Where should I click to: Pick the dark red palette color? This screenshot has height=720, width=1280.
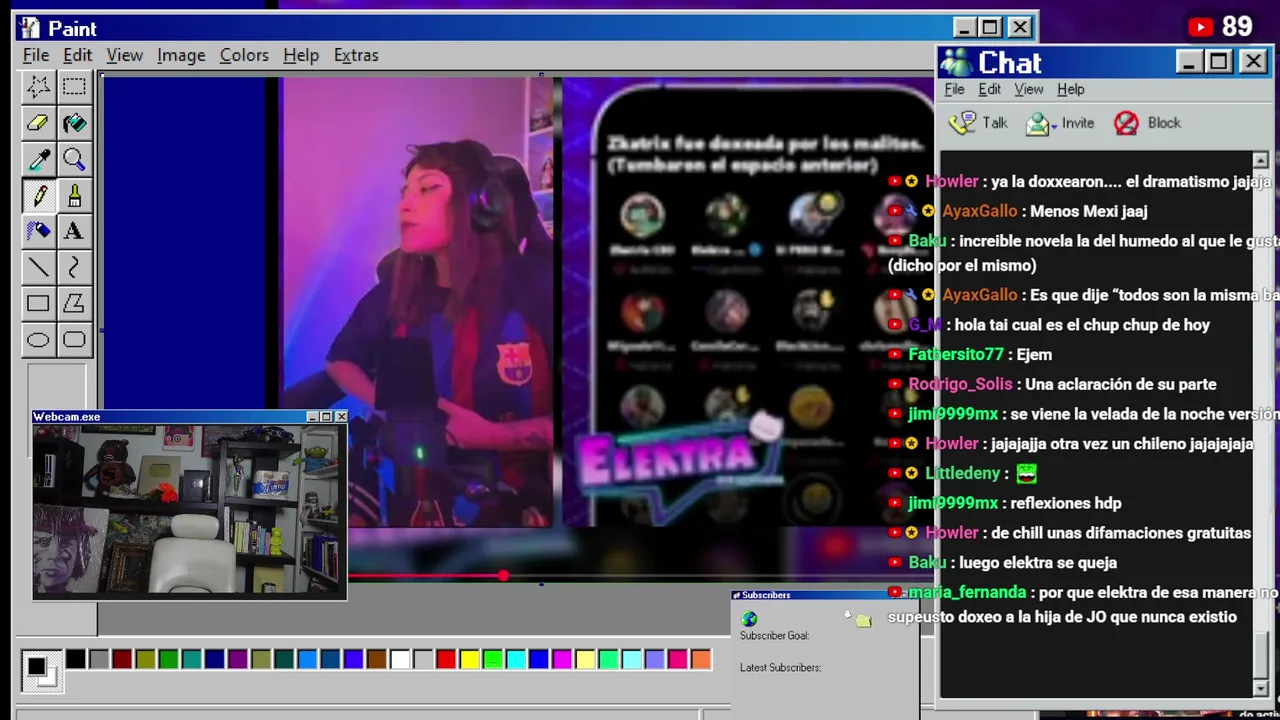(122, 659)
